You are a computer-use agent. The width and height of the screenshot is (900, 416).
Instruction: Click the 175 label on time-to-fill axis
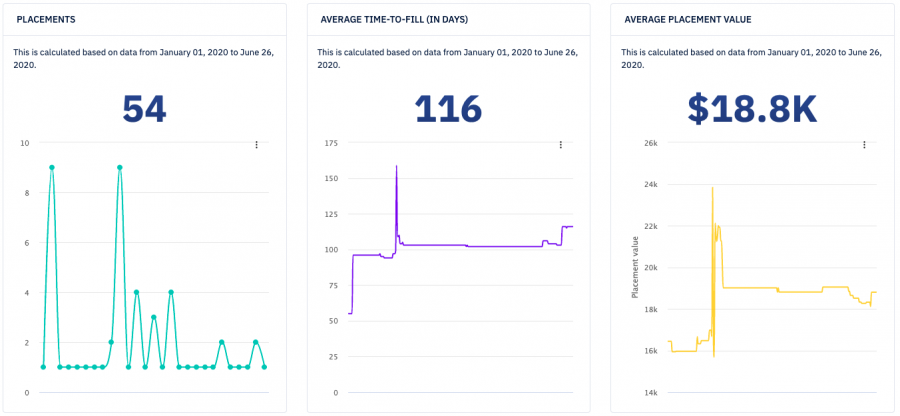click(333, 143)
